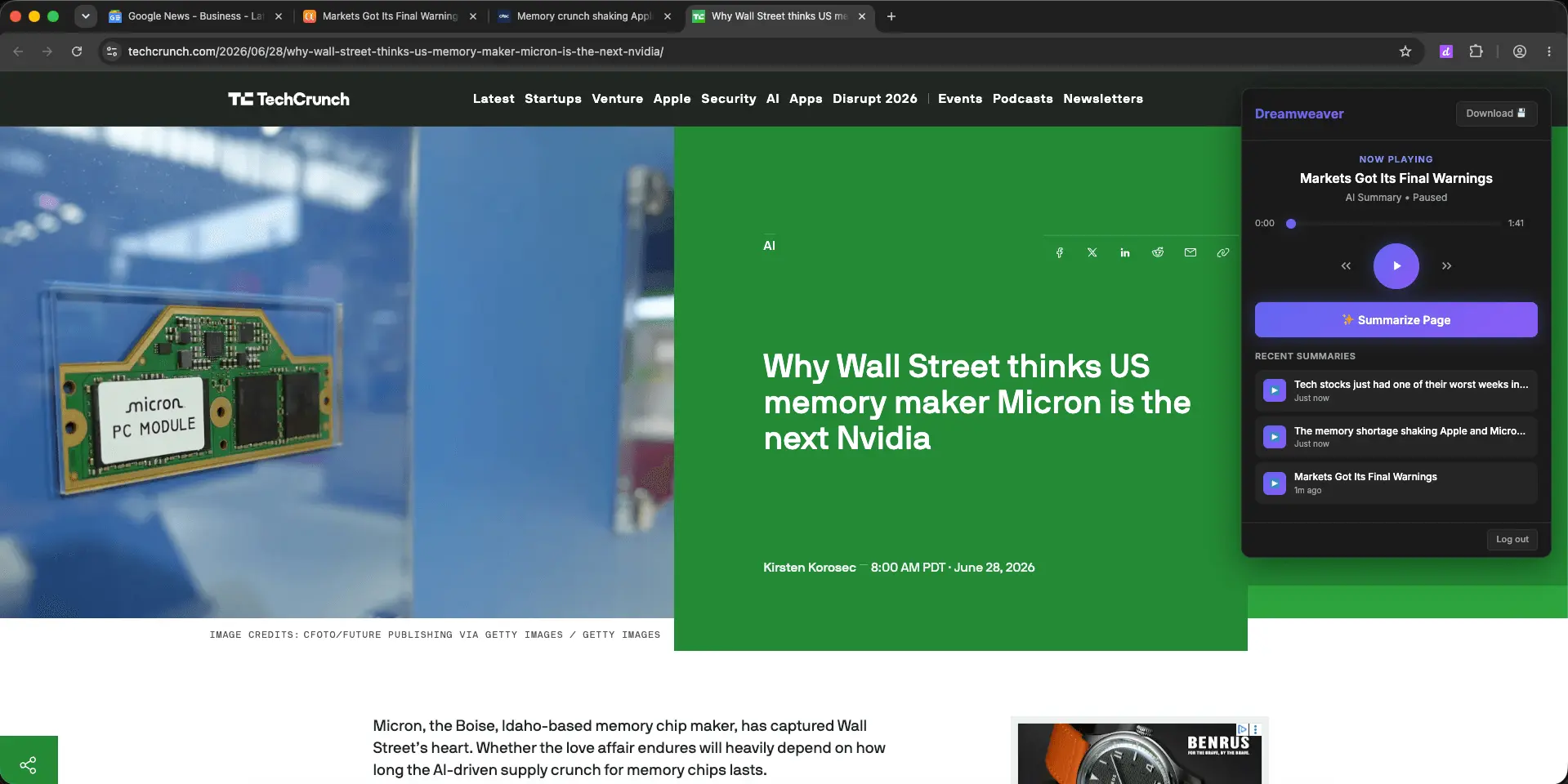Open the ad choices icon on Benrus ad
The height and width of the screenshot is (784, 1568).
[x=1242, y=729]
